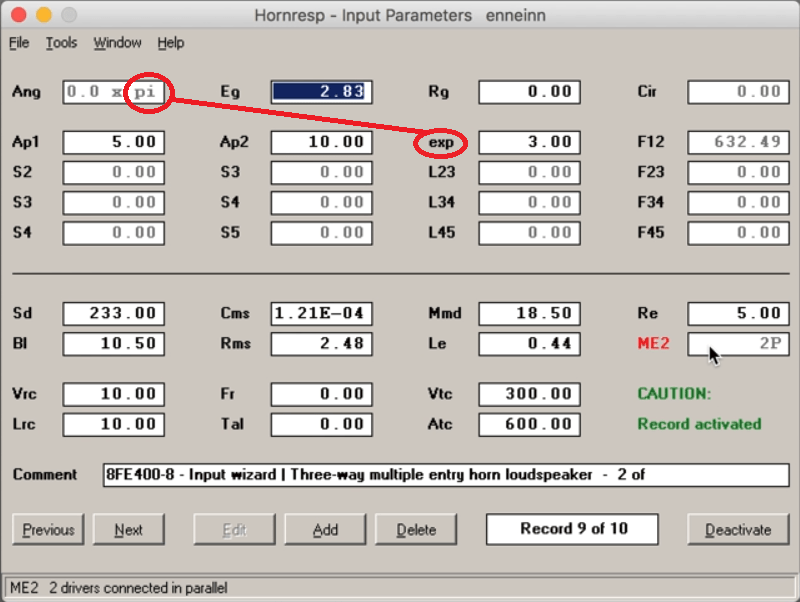Edit the Sd value 233.00

point(114,313)
